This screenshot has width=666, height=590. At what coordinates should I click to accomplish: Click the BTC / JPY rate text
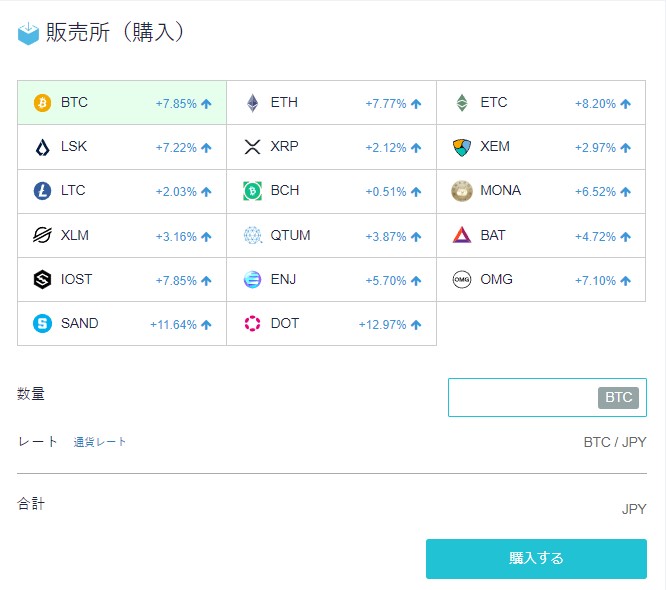615,442
